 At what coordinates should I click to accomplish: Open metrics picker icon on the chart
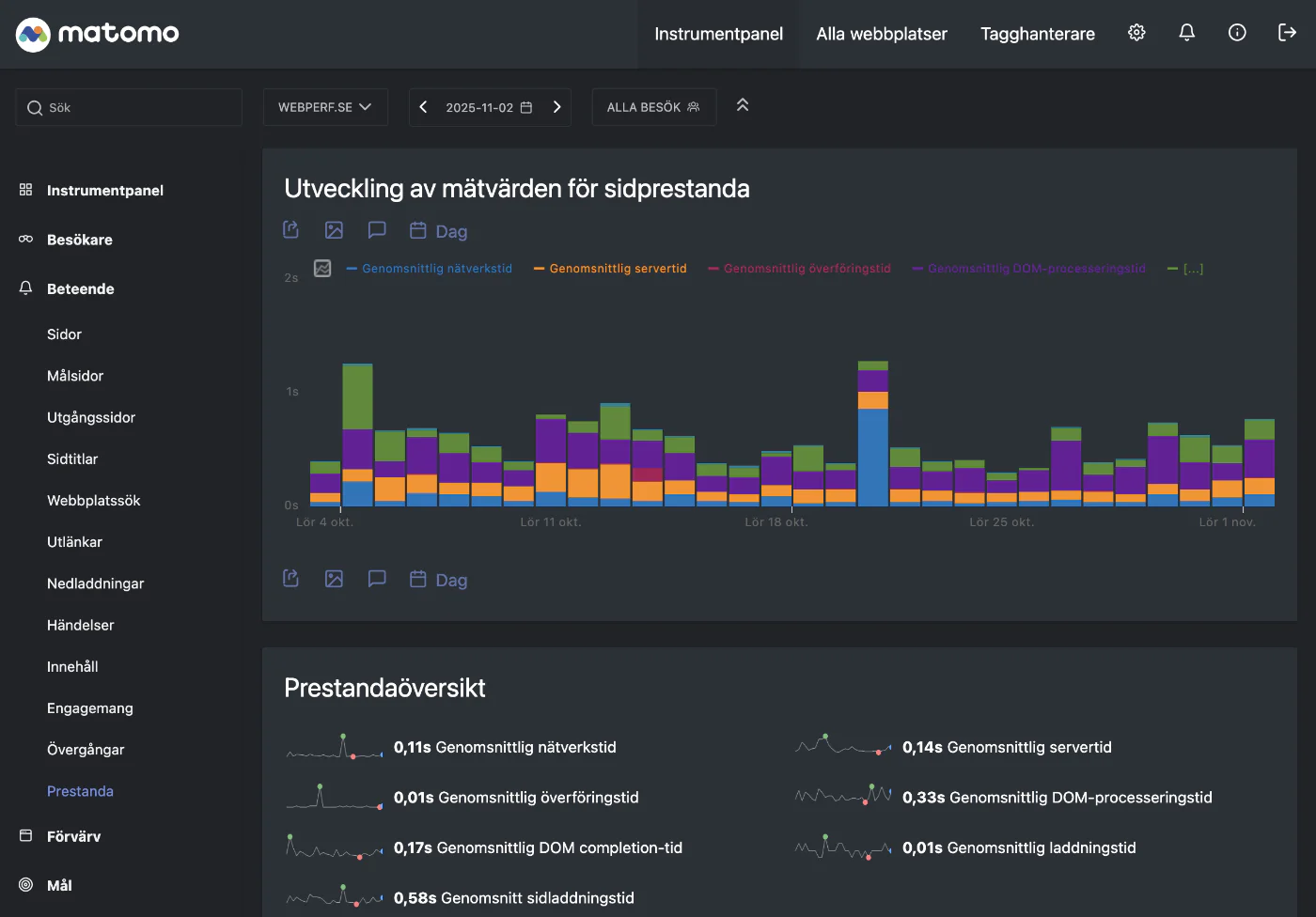[x=322, y=269]
